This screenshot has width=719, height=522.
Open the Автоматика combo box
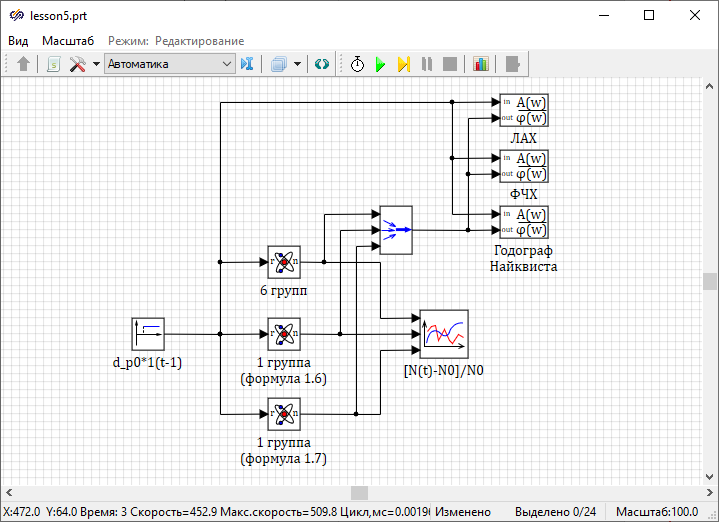(x=169, y=64)
